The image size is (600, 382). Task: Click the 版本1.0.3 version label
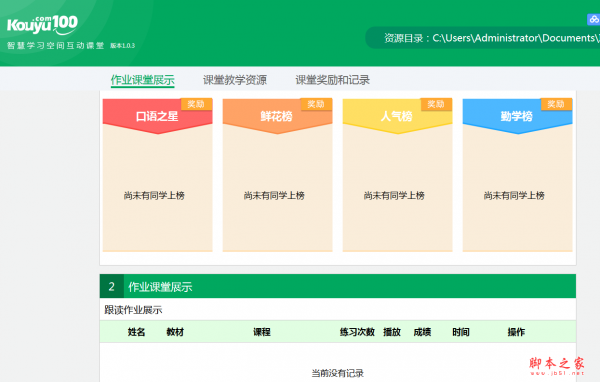point(122,46)
